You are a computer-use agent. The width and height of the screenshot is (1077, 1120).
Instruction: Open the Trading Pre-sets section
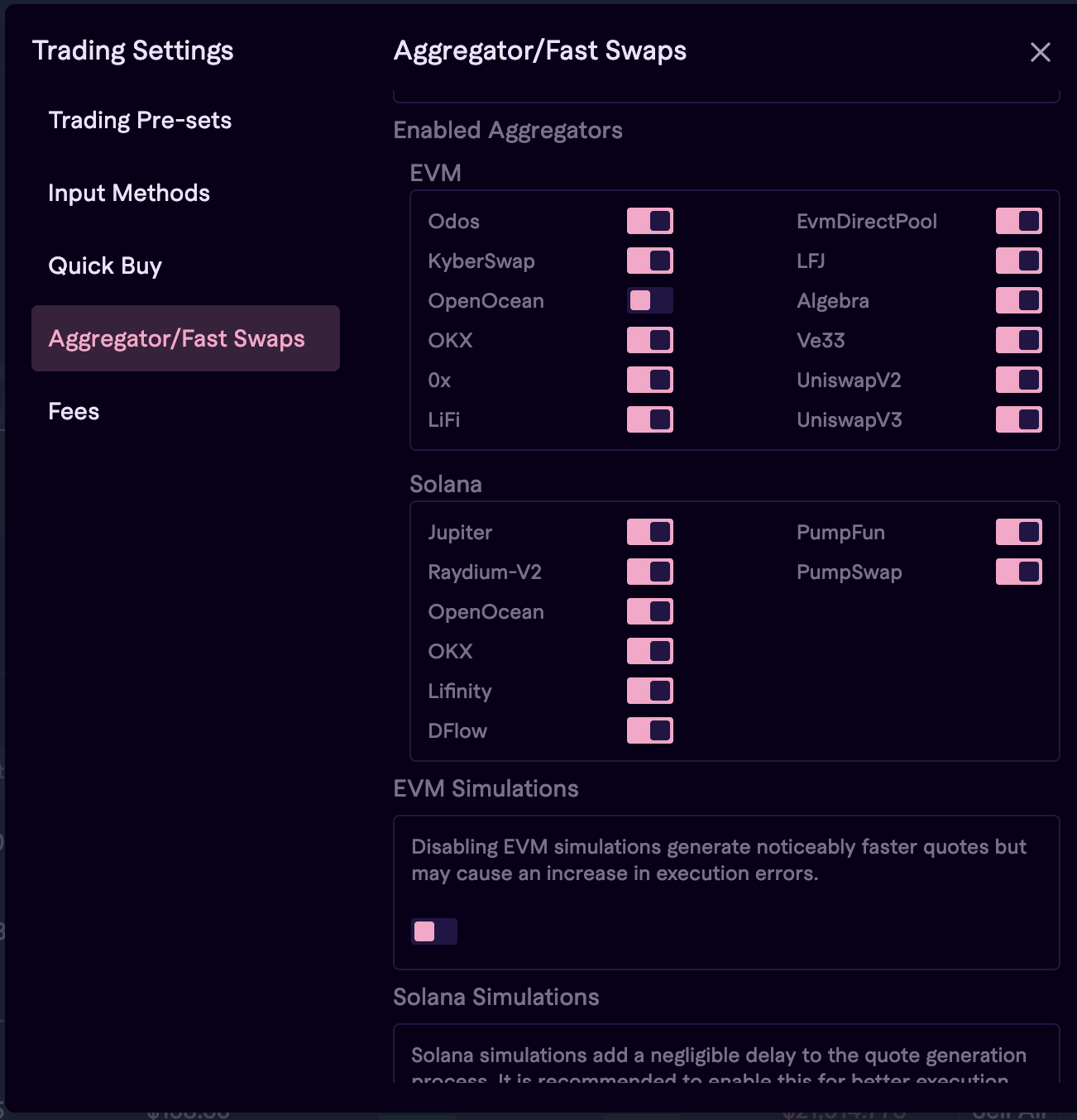[140, 120]
